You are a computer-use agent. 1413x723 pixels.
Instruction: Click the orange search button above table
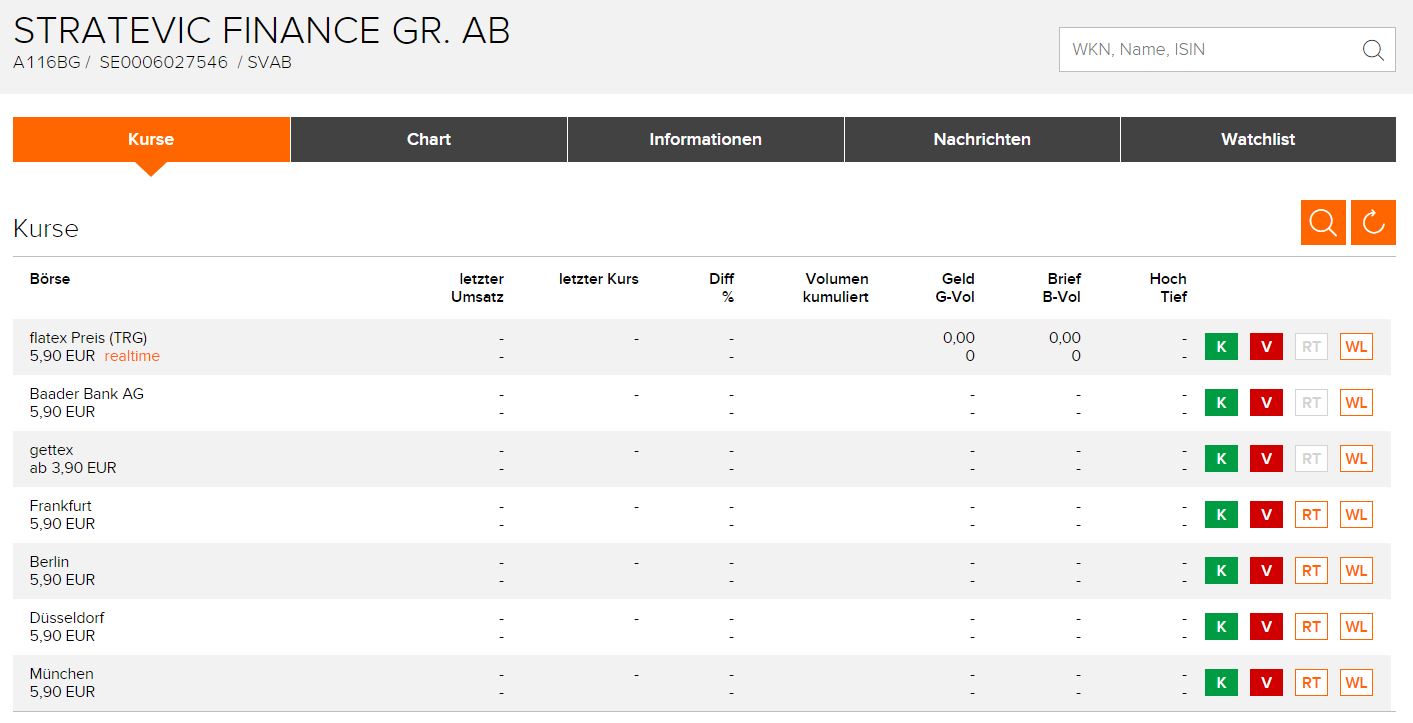pos(1323,223)
